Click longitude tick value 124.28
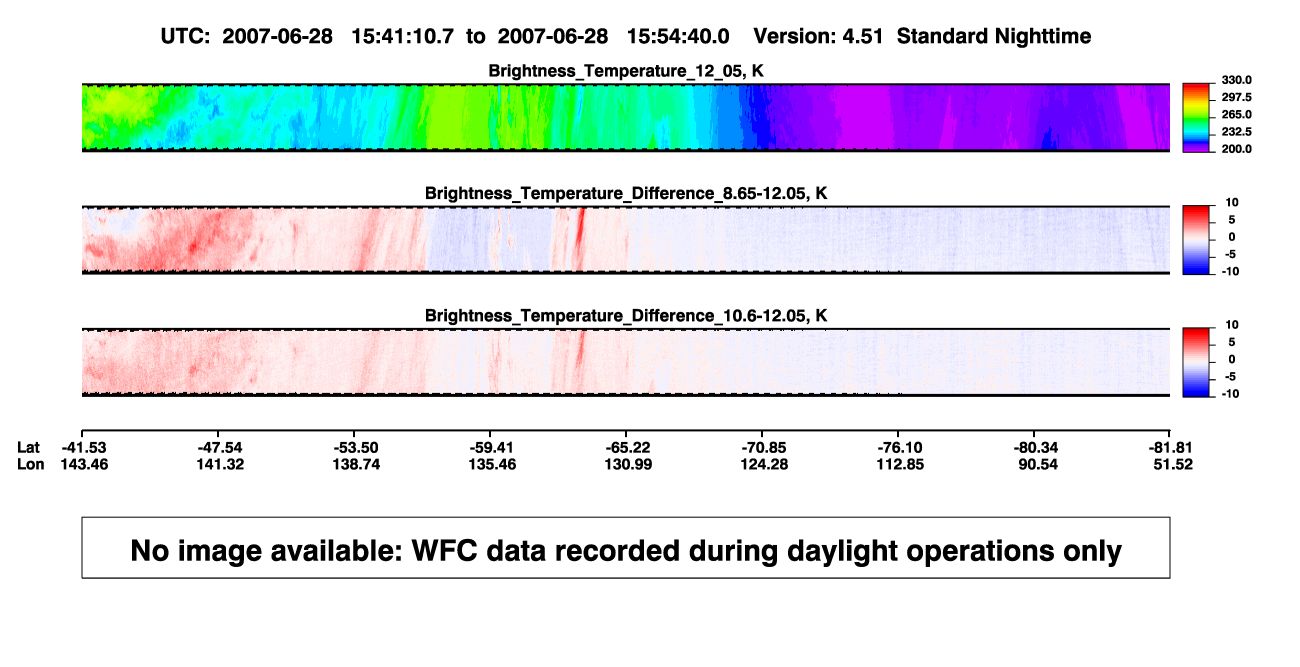Image resolution: width=1300 pixels, height=667 pixels. pos(763,464)
